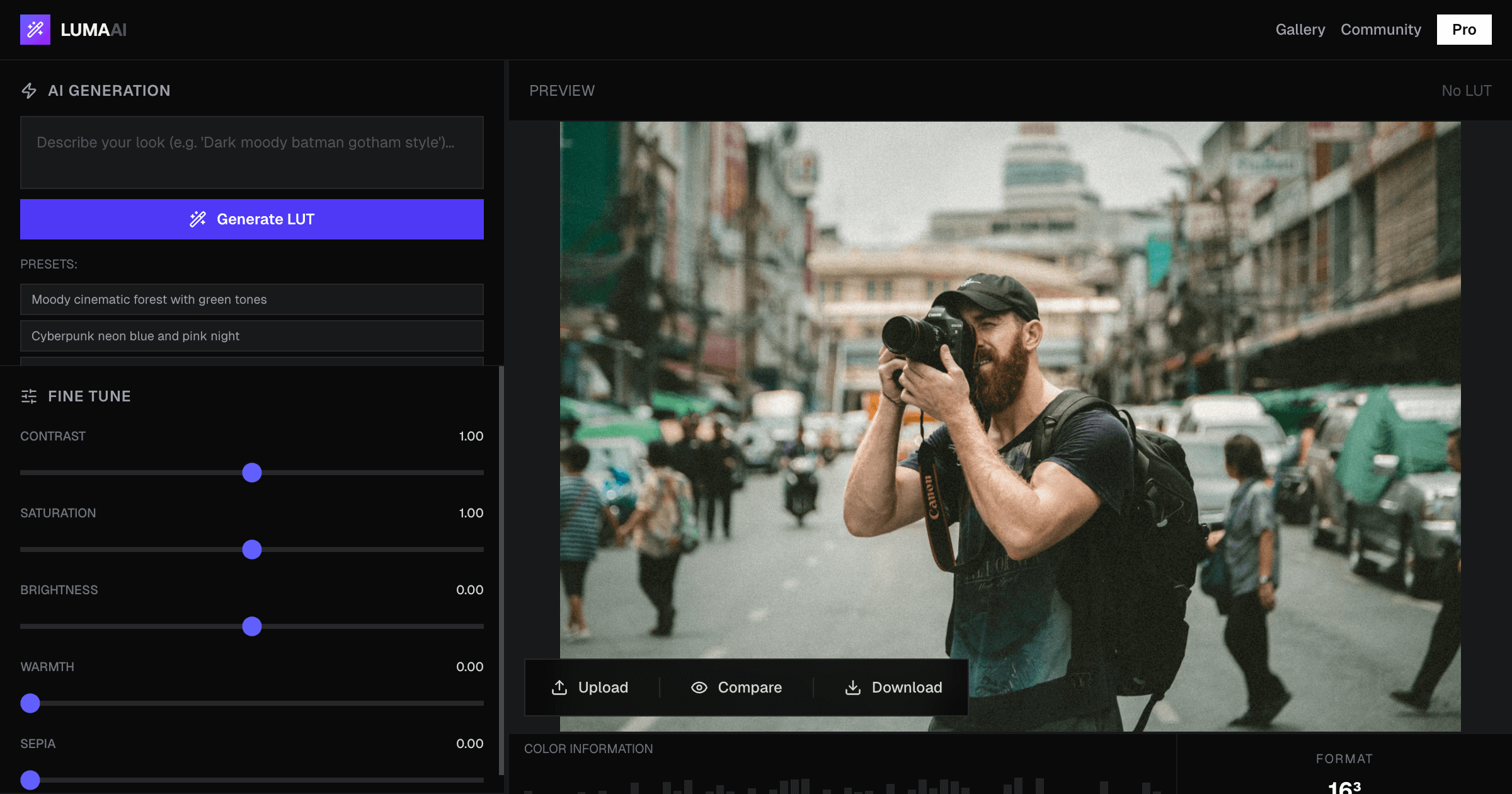Click into the look description input field
The image size is (1512, 794).
[x=251, y=152]
